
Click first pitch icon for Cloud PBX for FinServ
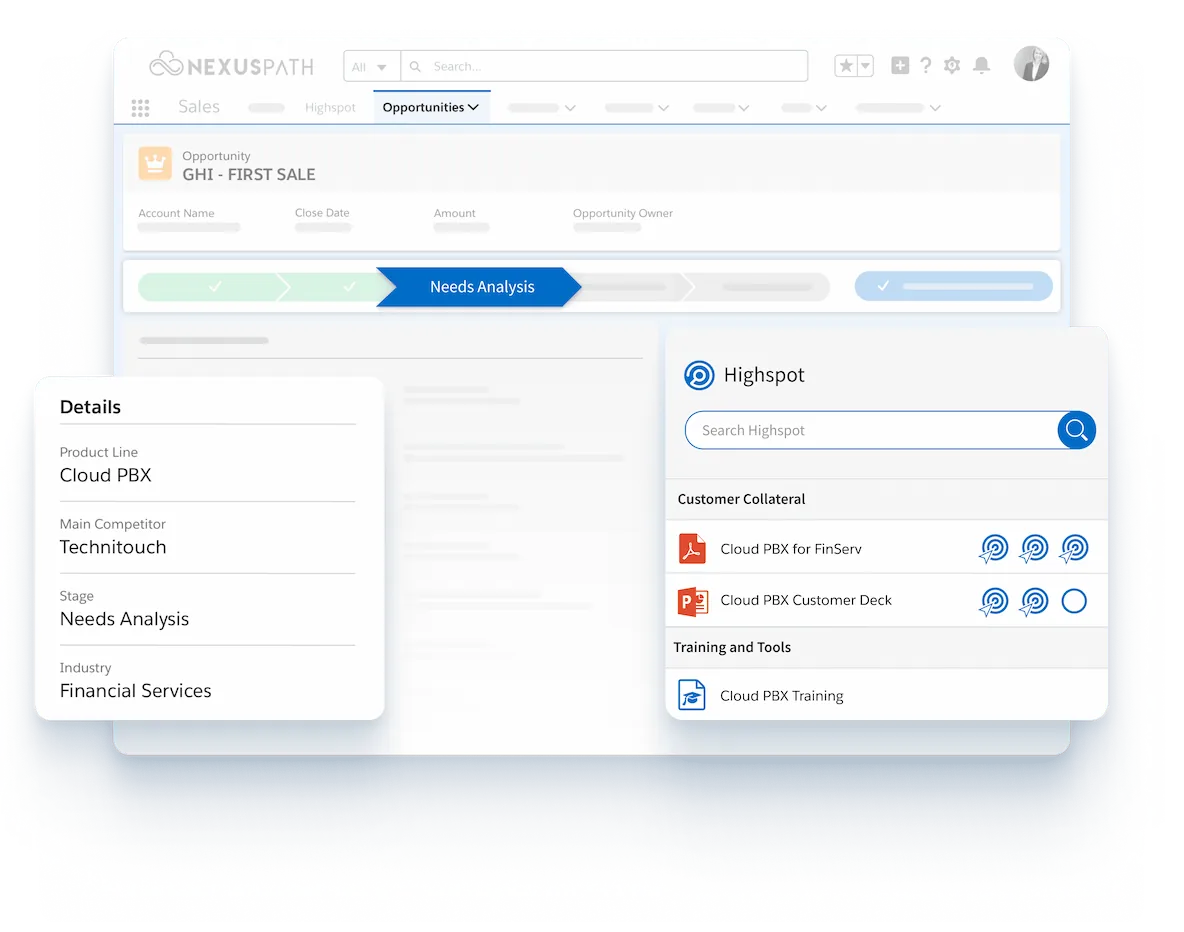(x=994, y=549)
